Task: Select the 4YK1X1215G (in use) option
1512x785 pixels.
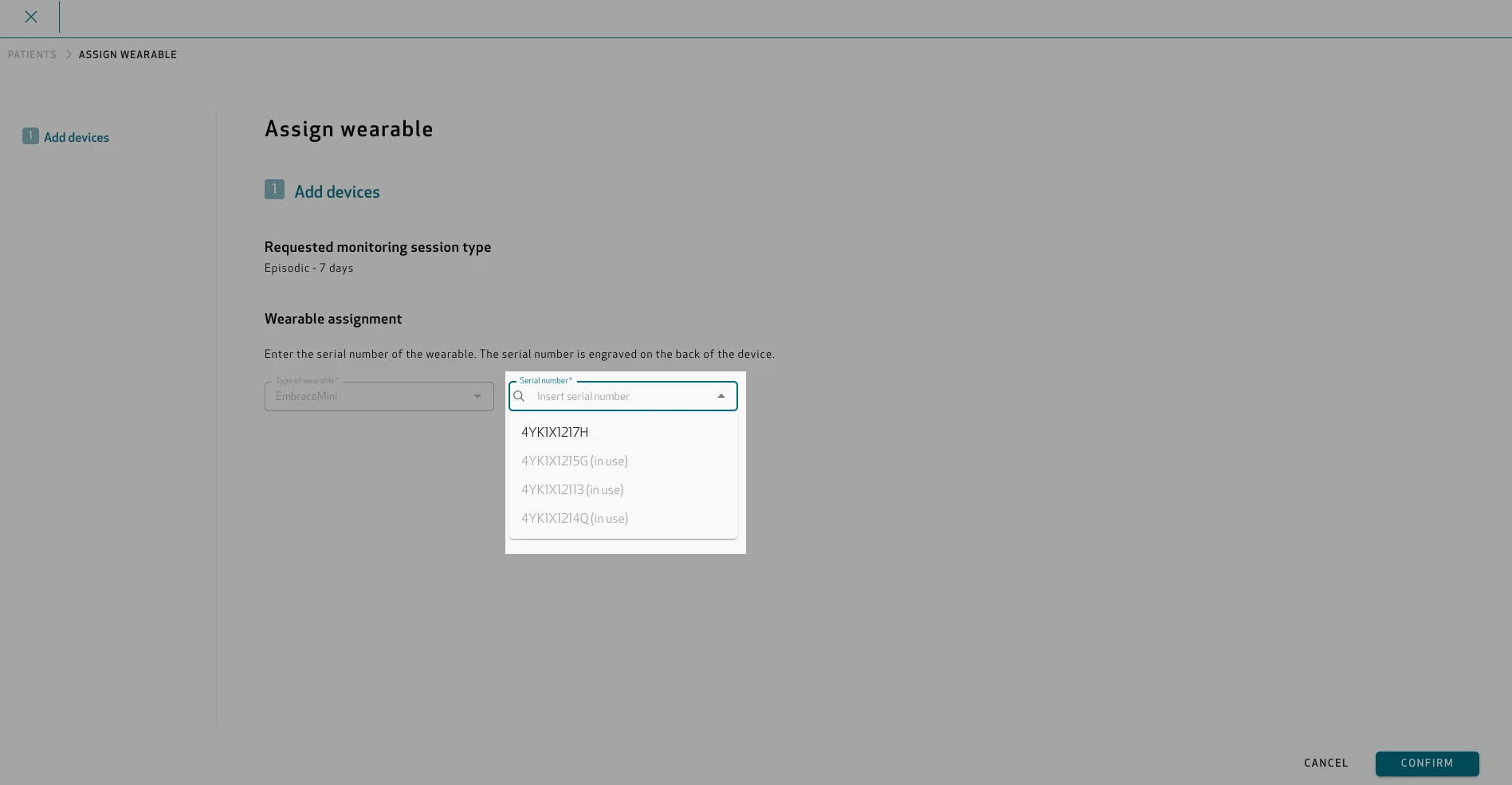Action: [623, 461]
